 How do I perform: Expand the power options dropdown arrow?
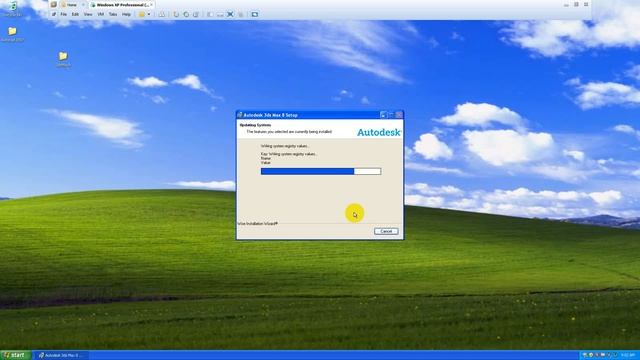coord(149,14)
